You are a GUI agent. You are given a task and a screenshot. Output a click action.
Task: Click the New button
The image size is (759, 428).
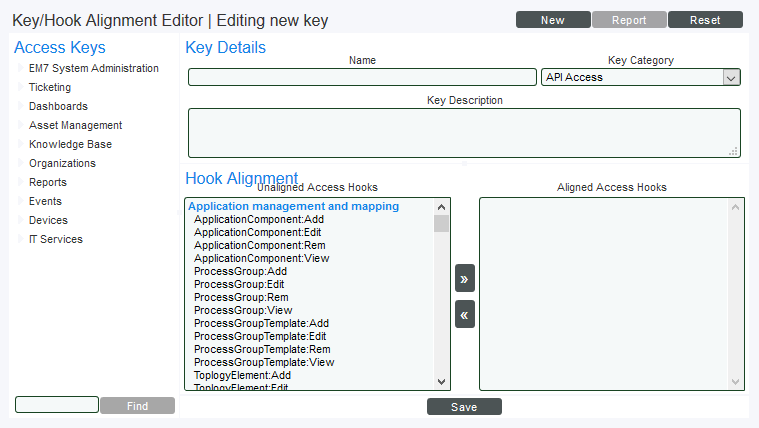553,20
